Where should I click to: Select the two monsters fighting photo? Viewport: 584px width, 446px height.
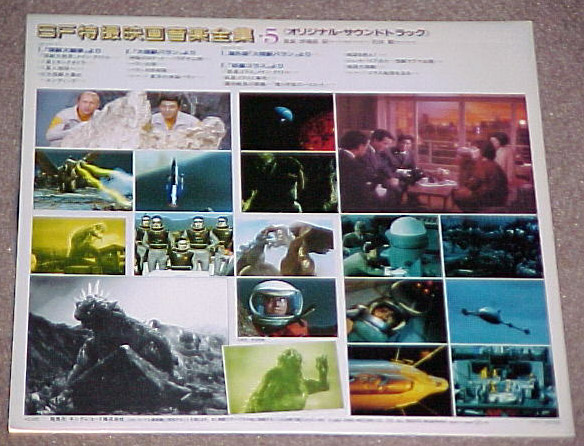click(286, 247)
